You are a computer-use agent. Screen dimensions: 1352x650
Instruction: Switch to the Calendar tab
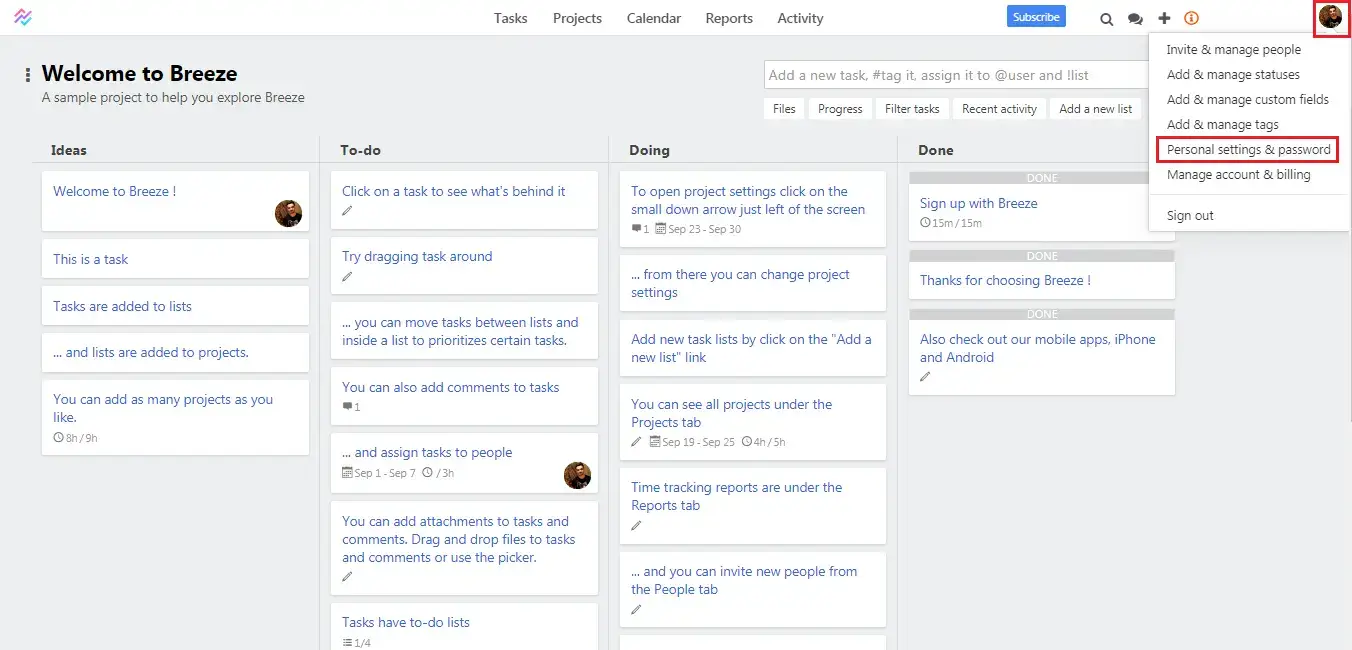point(653,18)
